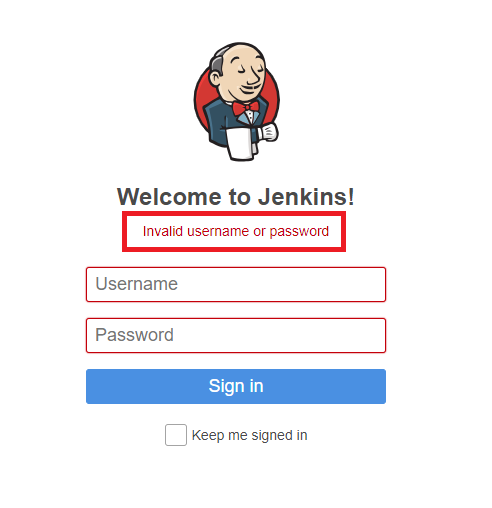
Task: Click the Jenkins butler logo
Action: point(237,102)
